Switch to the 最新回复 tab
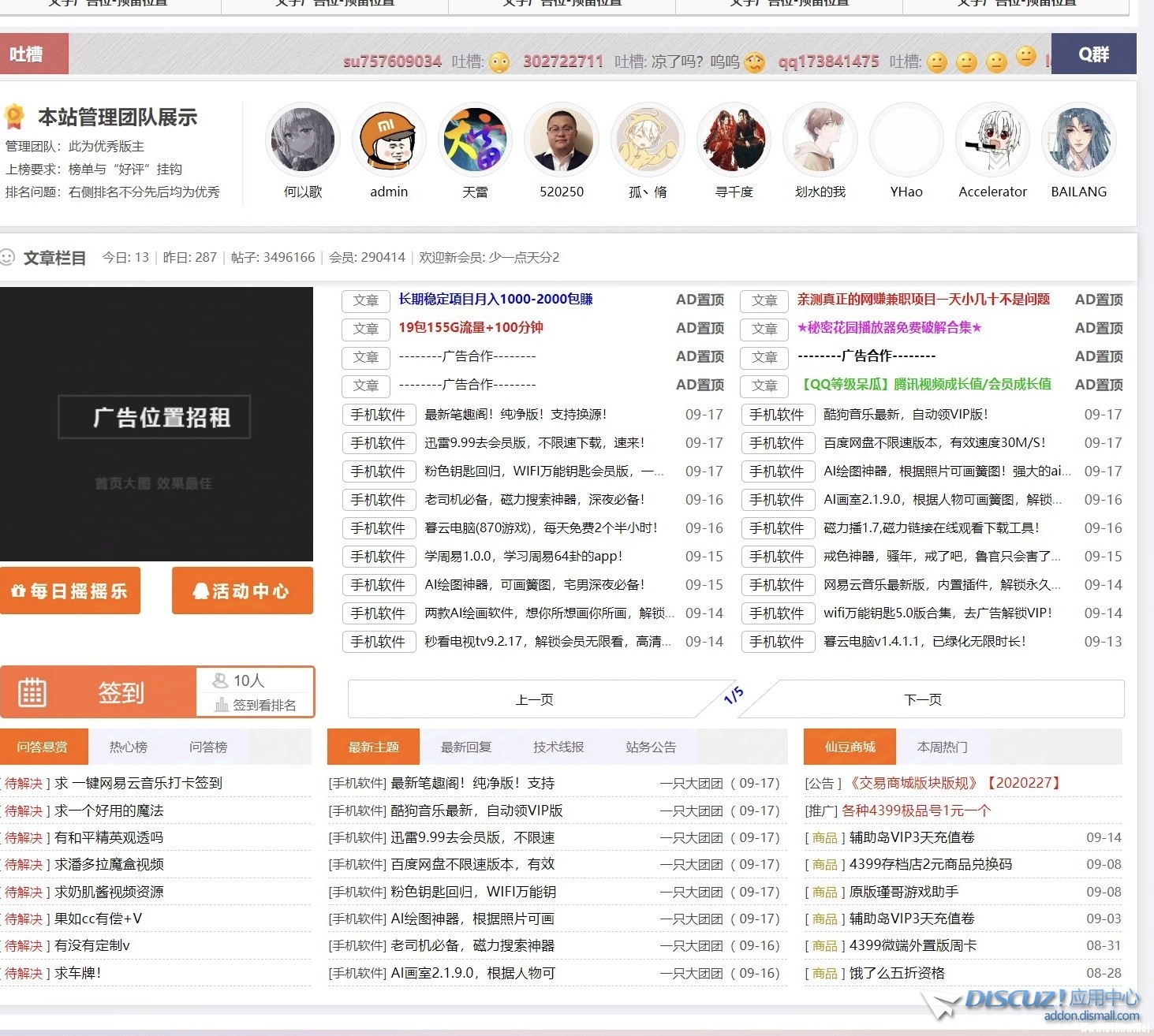This screenshot has height=1036, width=1154. pyautogui.click(x=465, y=747)
